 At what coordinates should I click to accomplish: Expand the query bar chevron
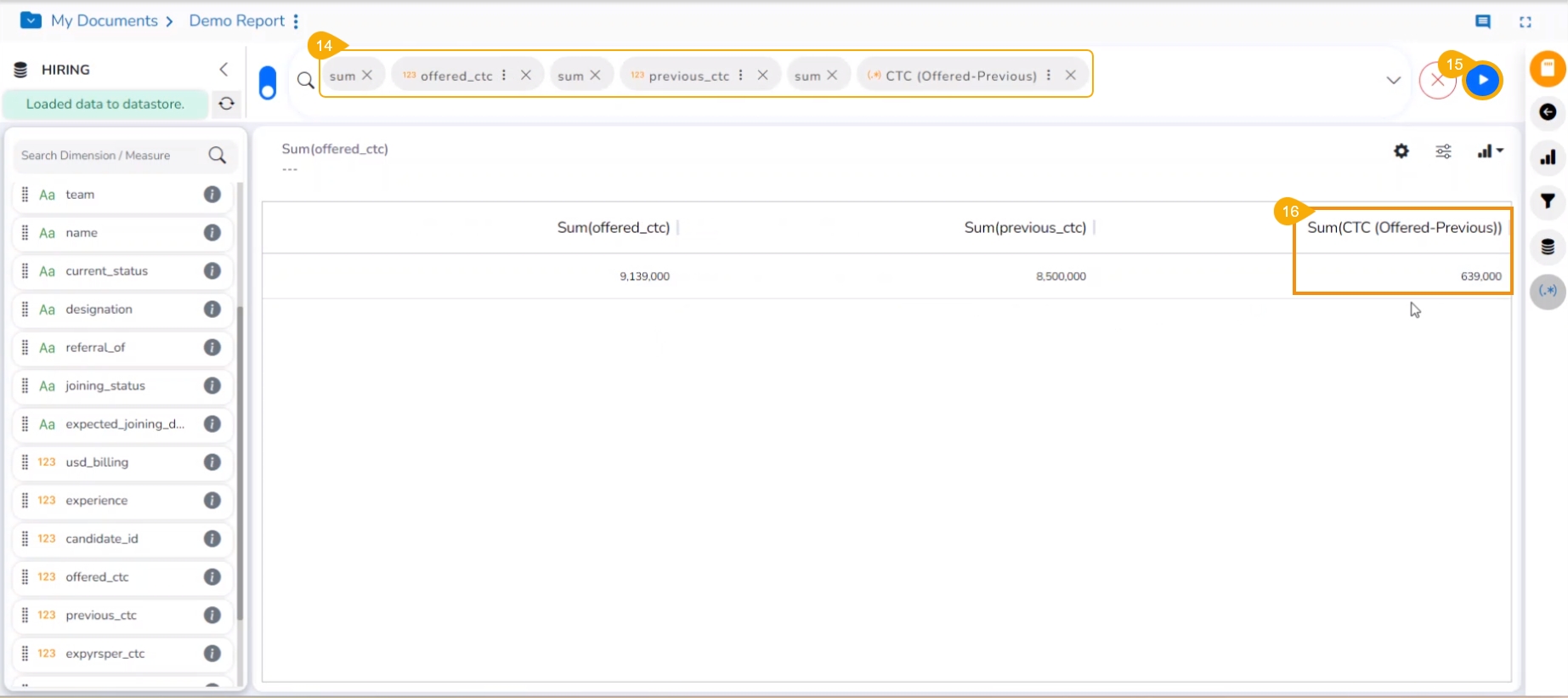(x=1394, y=80)
